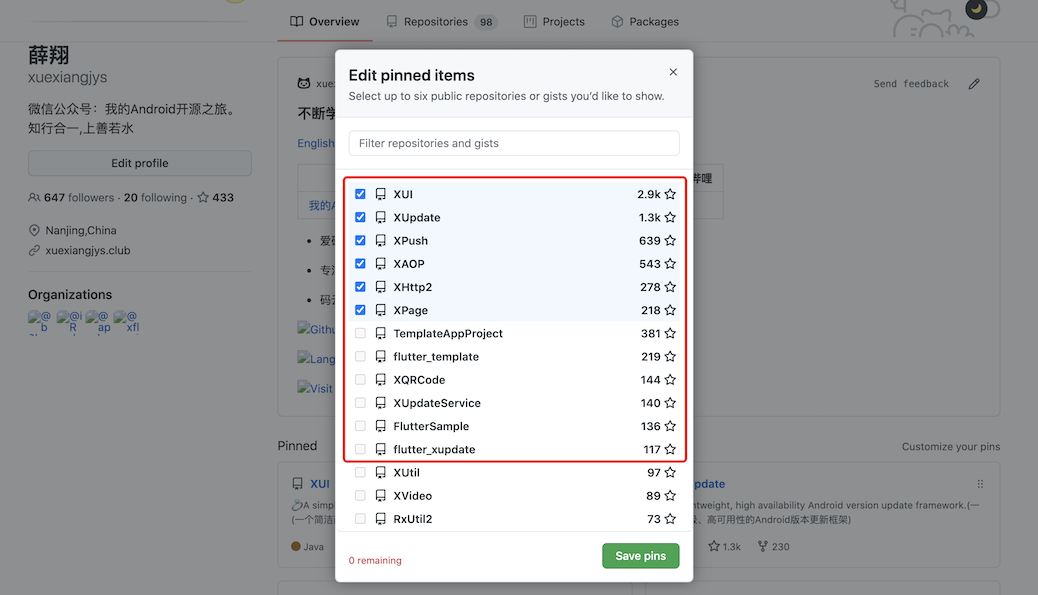Click the star icon next to XUI
The height and width of the screenshot is (595, 1038).
point(670,194)
